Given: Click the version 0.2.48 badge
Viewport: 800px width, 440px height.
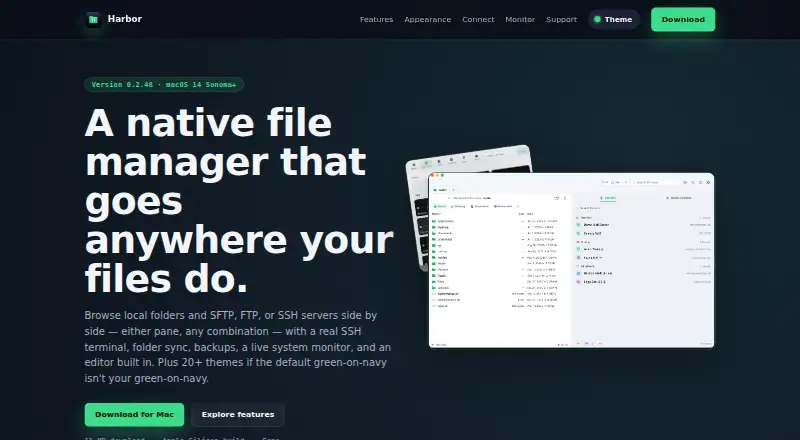Looking at the screenshot, I should tap(164, 85).
